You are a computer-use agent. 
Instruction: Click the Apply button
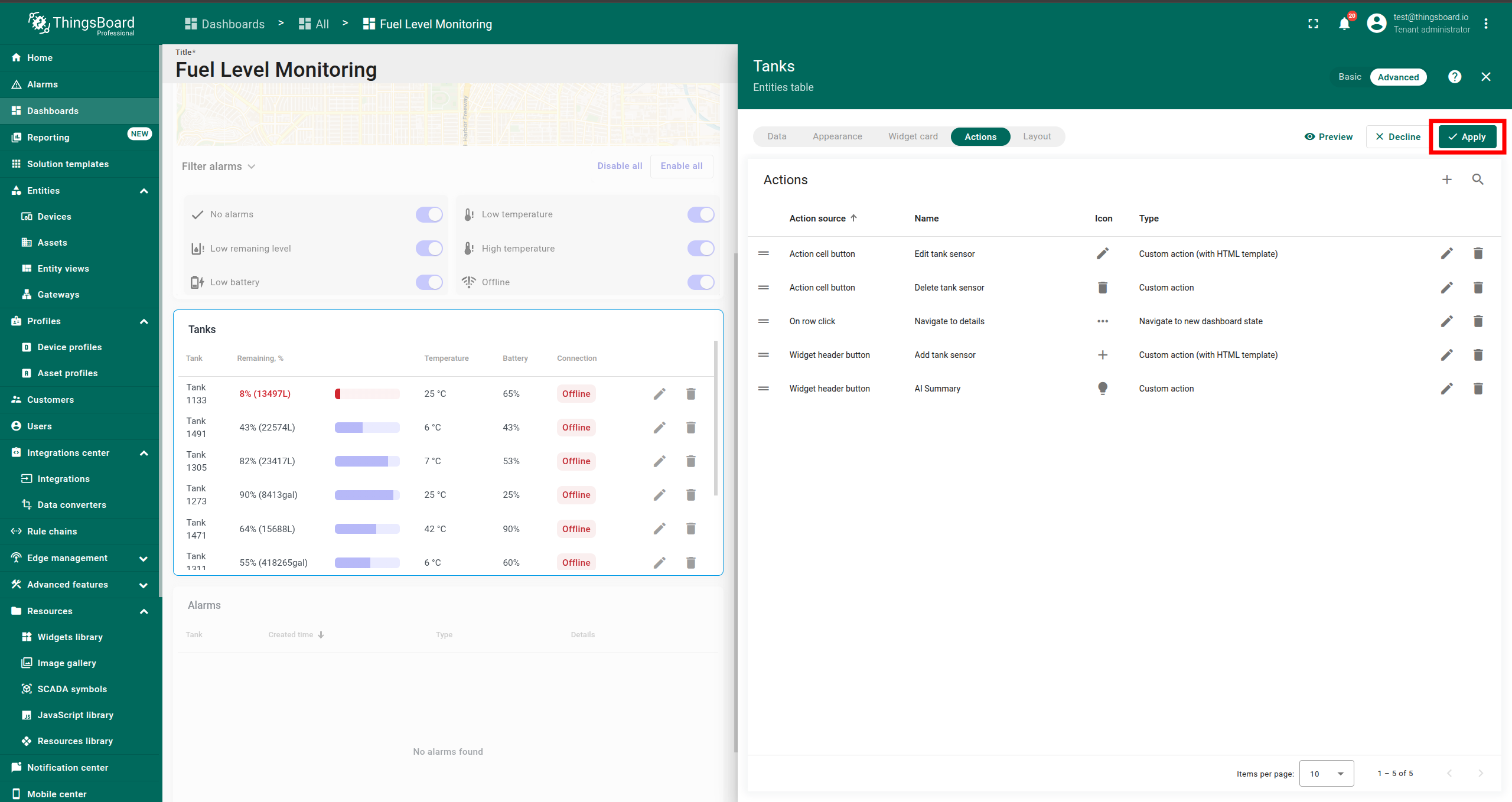(x=1467, y=136)
